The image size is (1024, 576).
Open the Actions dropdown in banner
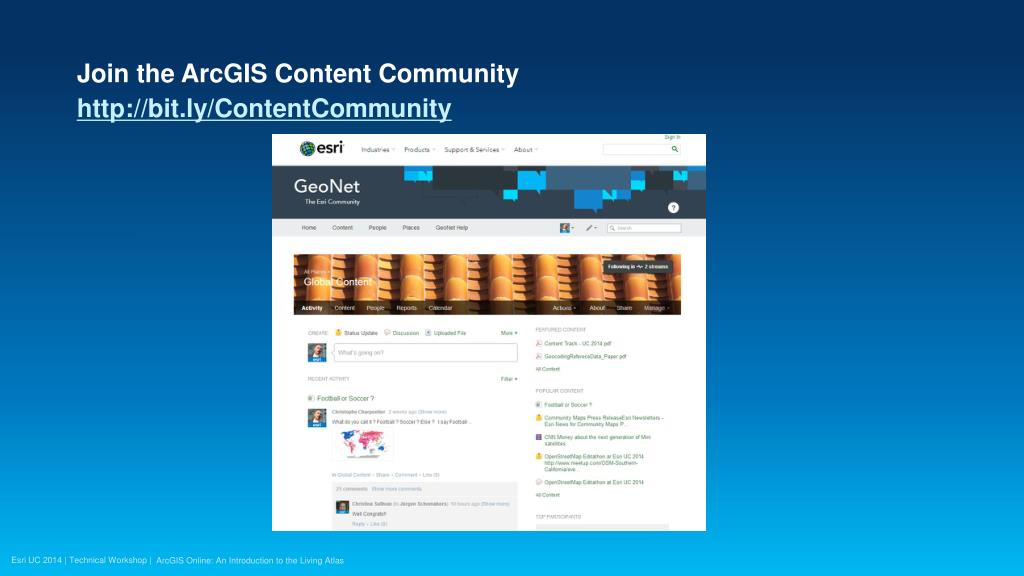pyautogui.click(x=564, y=308)
